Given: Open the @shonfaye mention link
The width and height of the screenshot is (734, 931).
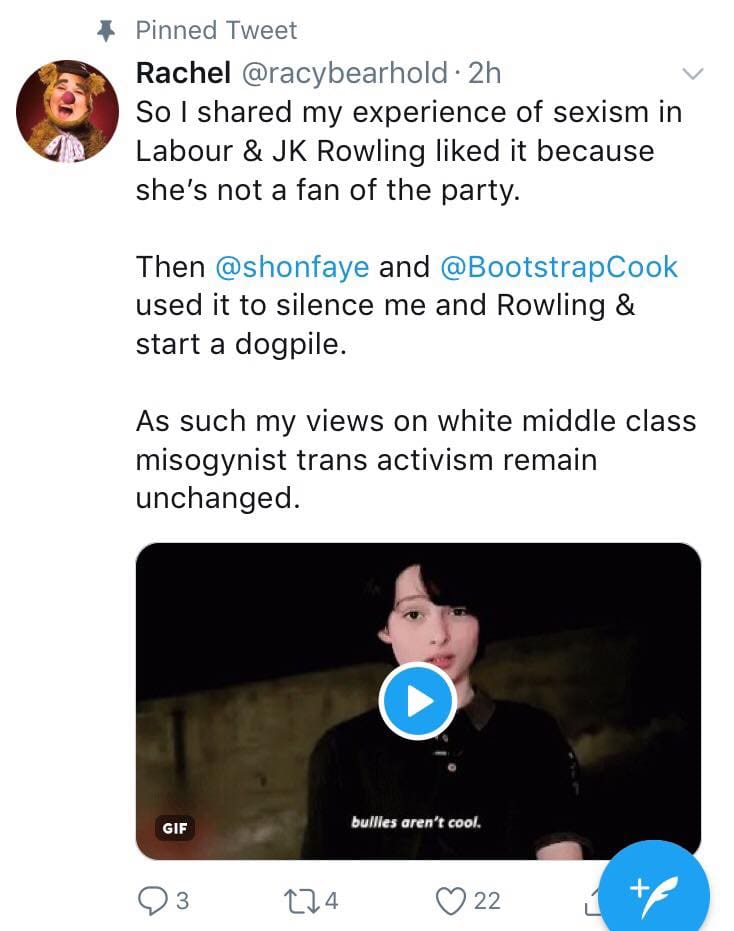Looking at the screenshot, I should click(x=292, y=267).
